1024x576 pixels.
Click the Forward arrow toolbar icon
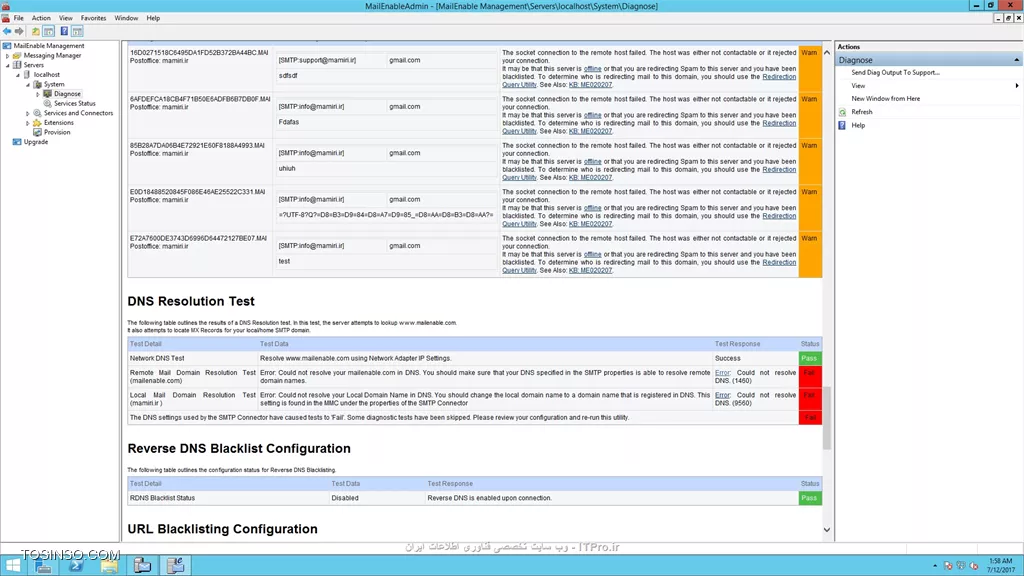19,31
